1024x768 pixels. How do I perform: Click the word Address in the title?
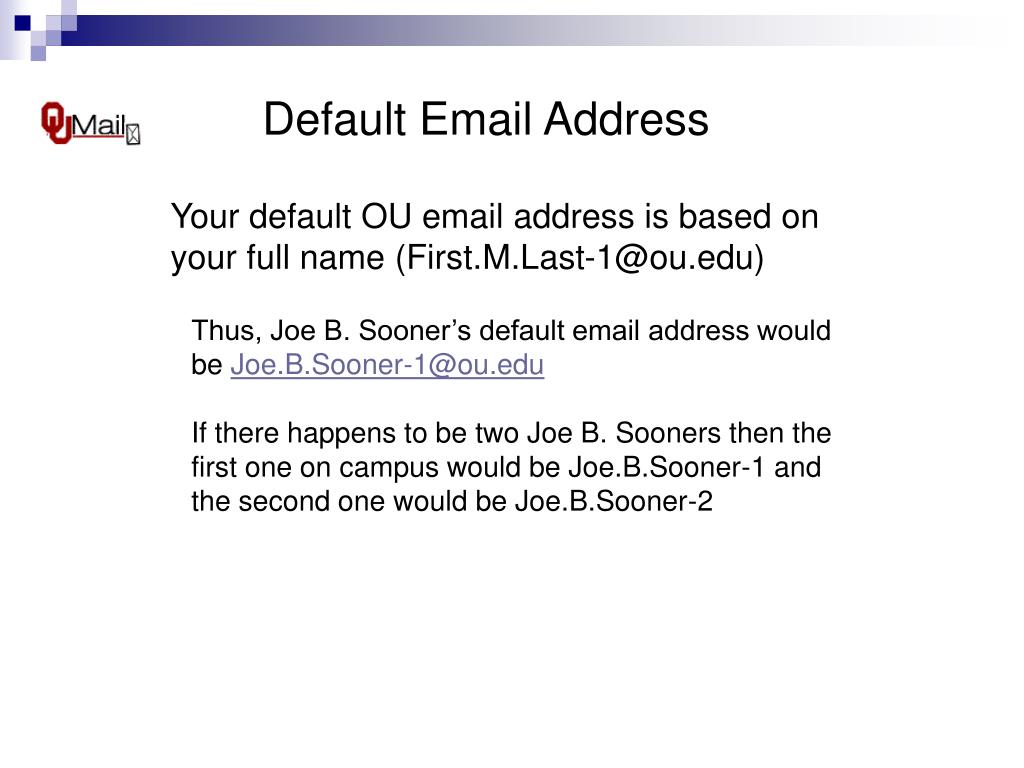click(x=626, y=119)
